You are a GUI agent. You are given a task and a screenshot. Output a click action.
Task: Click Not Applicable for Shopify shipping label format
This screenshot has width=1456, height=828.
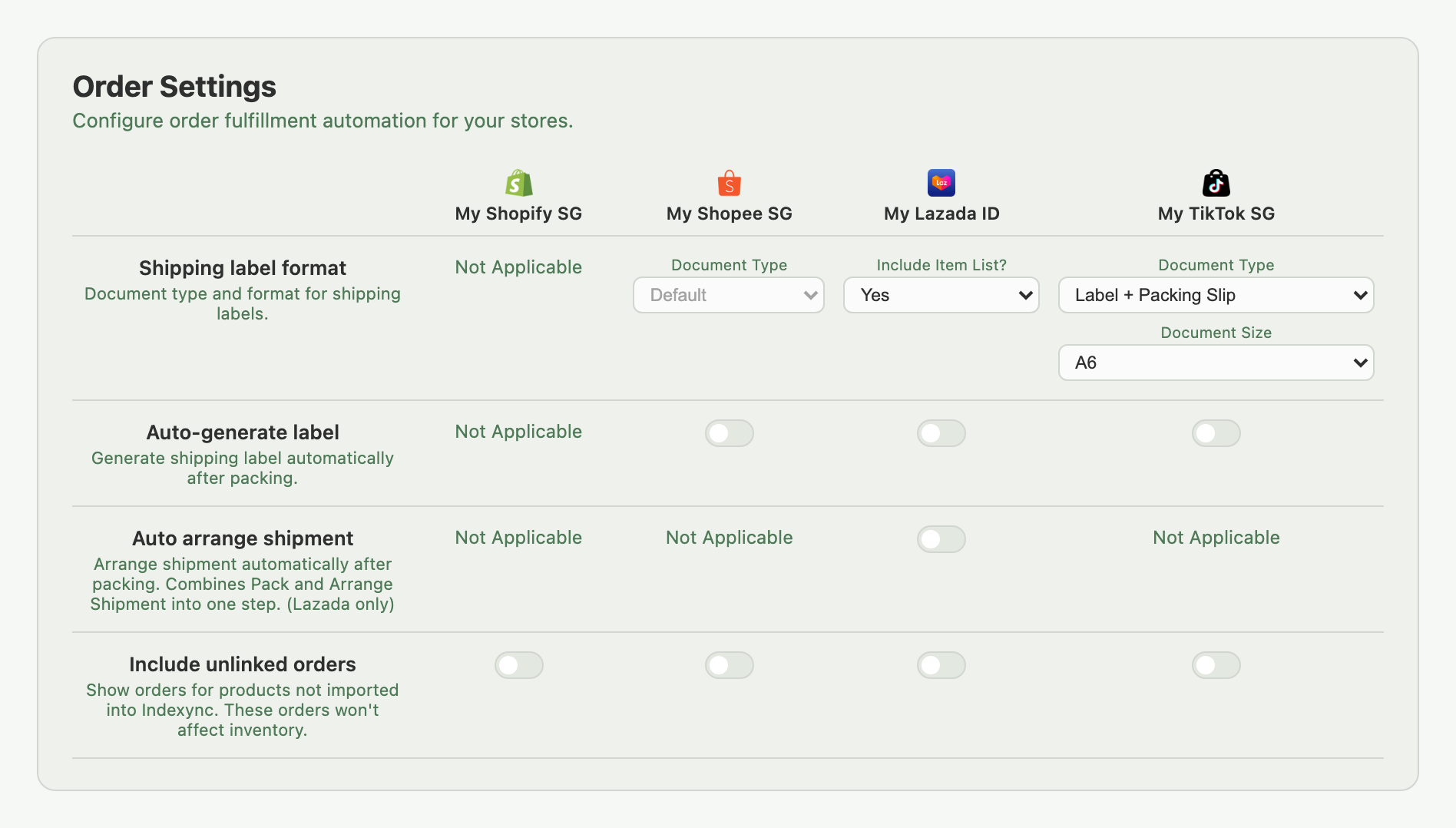[x=518, y=267]
